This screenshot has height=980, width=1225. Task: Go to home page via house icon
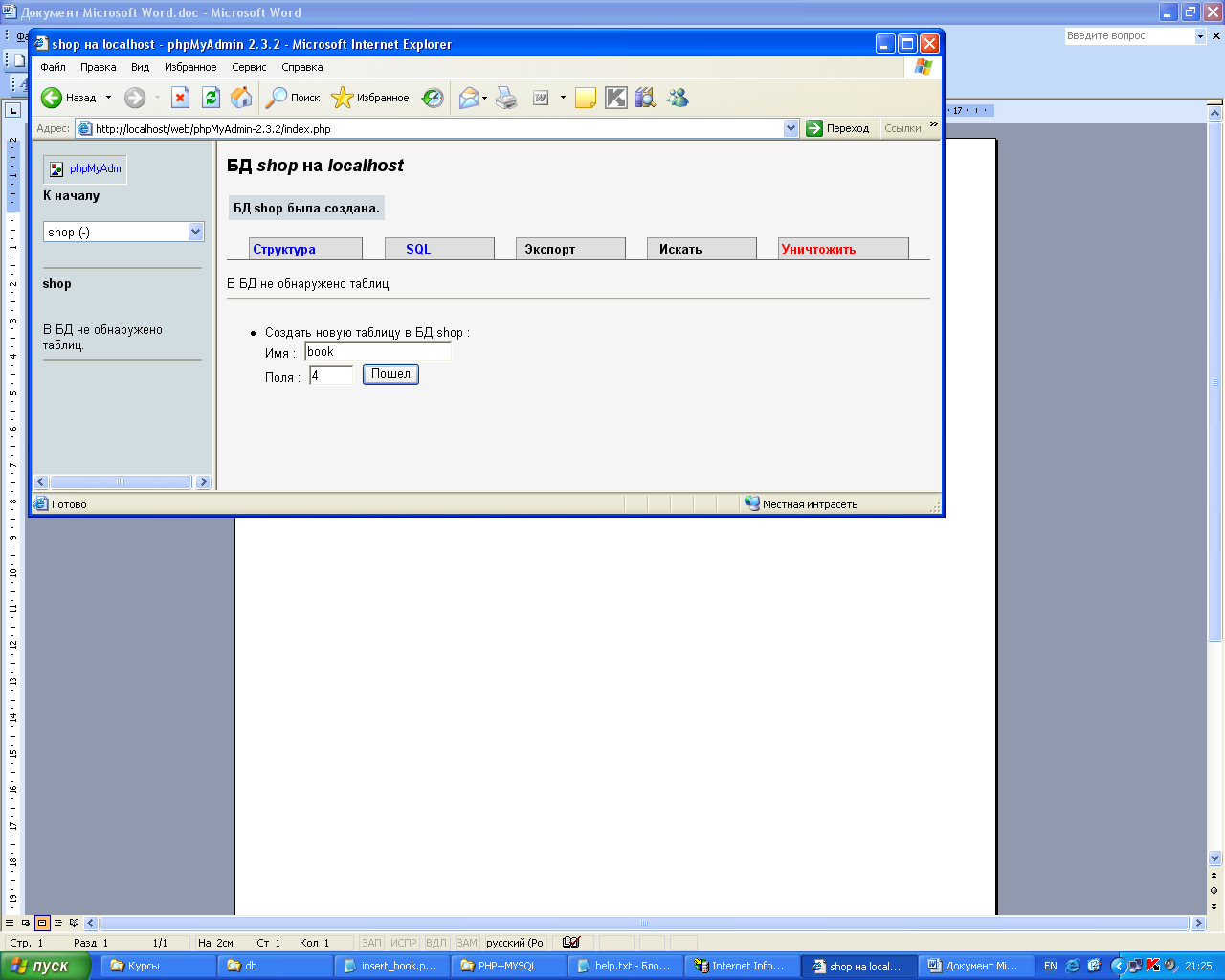pos(241,98)
